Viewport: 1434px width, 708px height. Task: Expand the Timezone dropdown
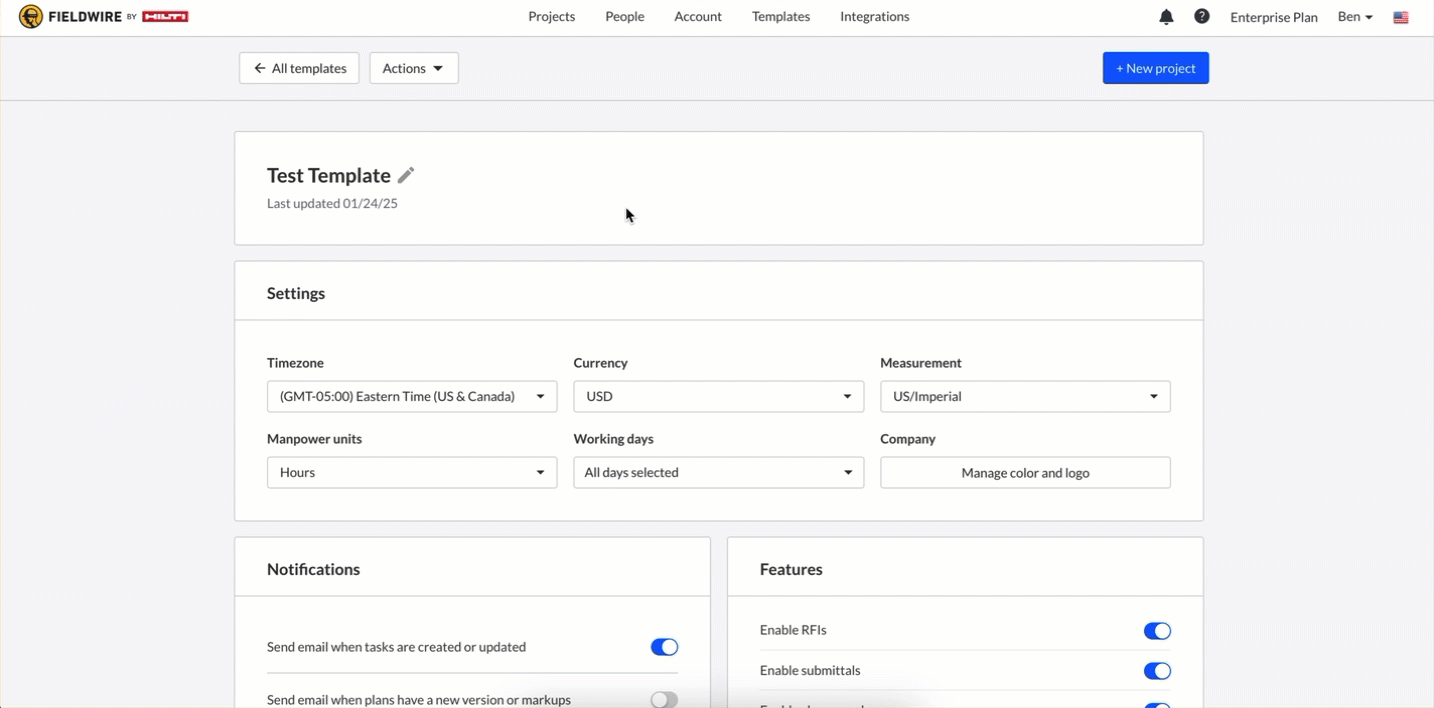tap(411, 397)
